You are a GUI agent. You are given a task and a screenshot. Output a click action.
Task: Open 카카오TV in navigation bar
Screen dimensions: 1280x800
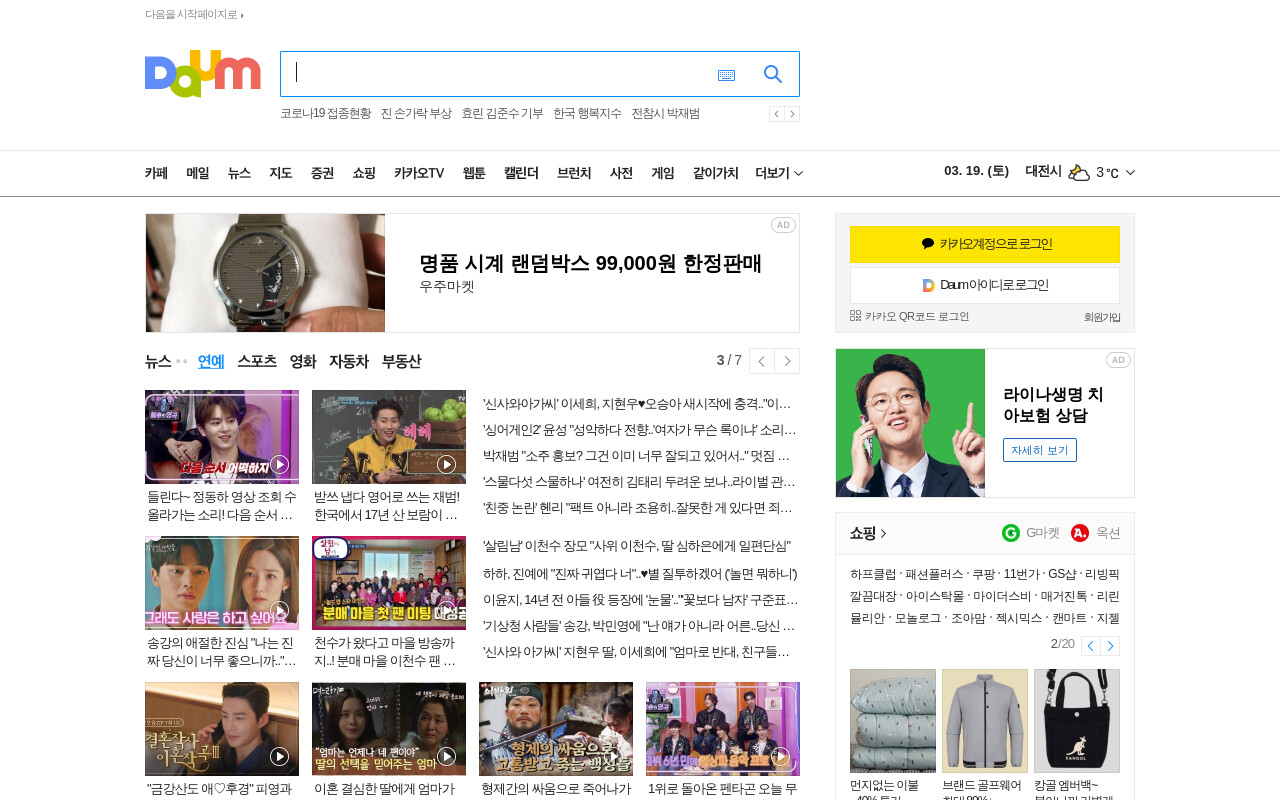(419, 173)
